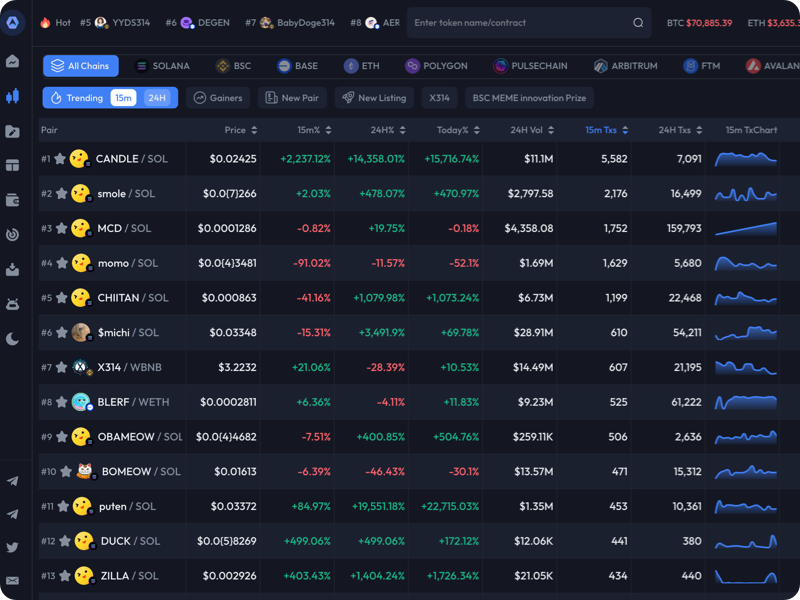Open the BOMEOW / SOL token icon
The image size is (800, 600).
(x=85, y=471)
